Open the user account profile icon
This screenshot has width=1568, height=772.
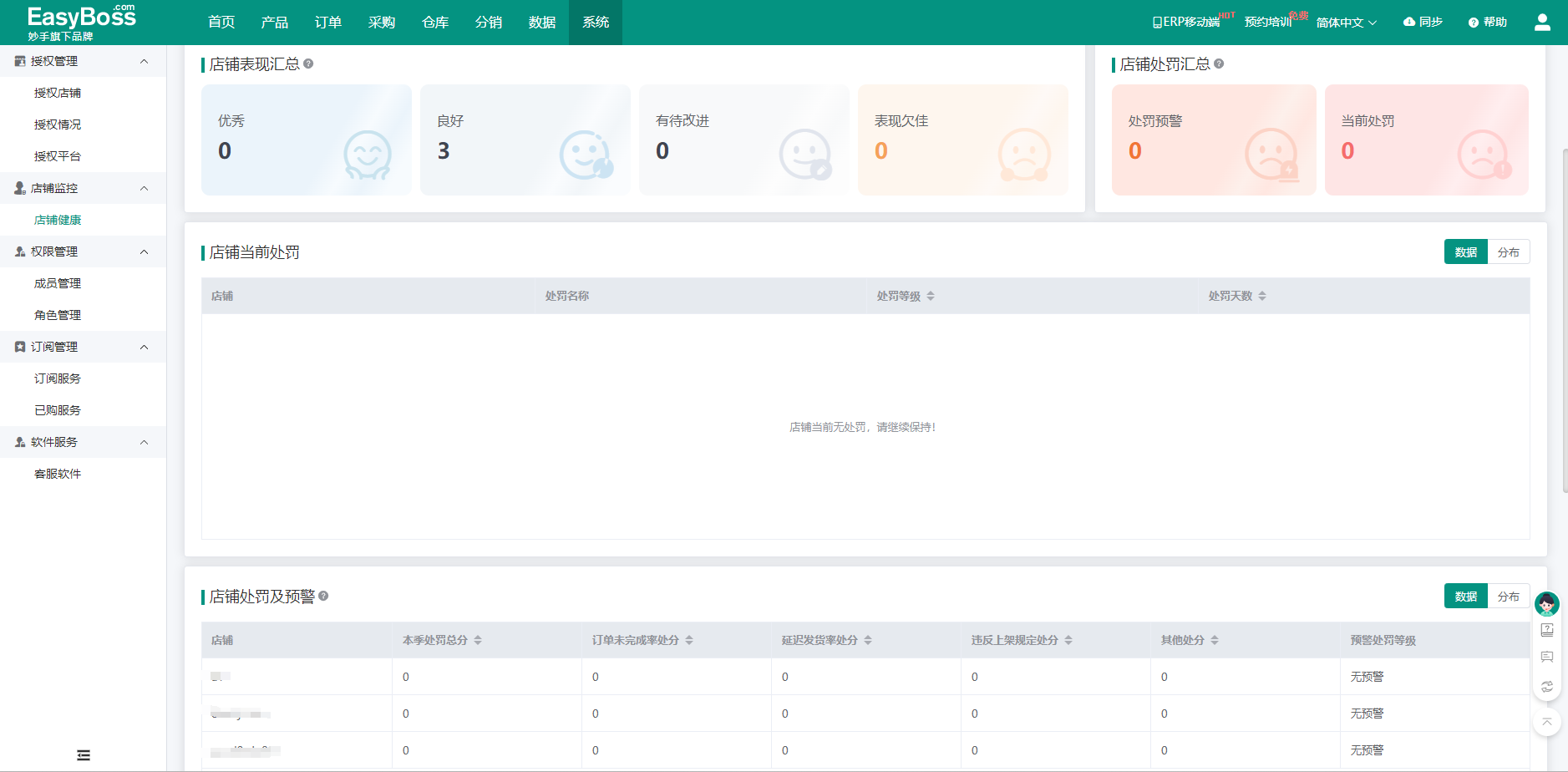click(1542, 23)
